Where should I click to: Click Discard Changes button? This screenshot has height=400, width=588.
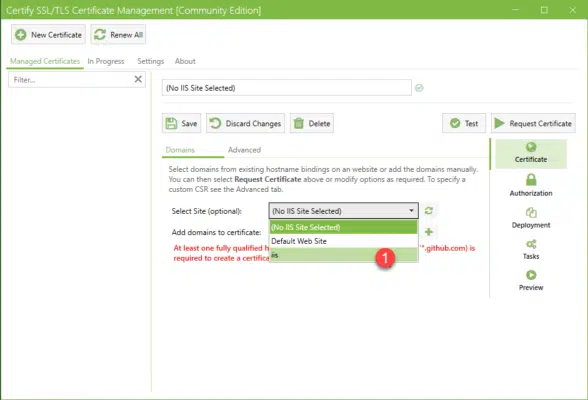245,123
